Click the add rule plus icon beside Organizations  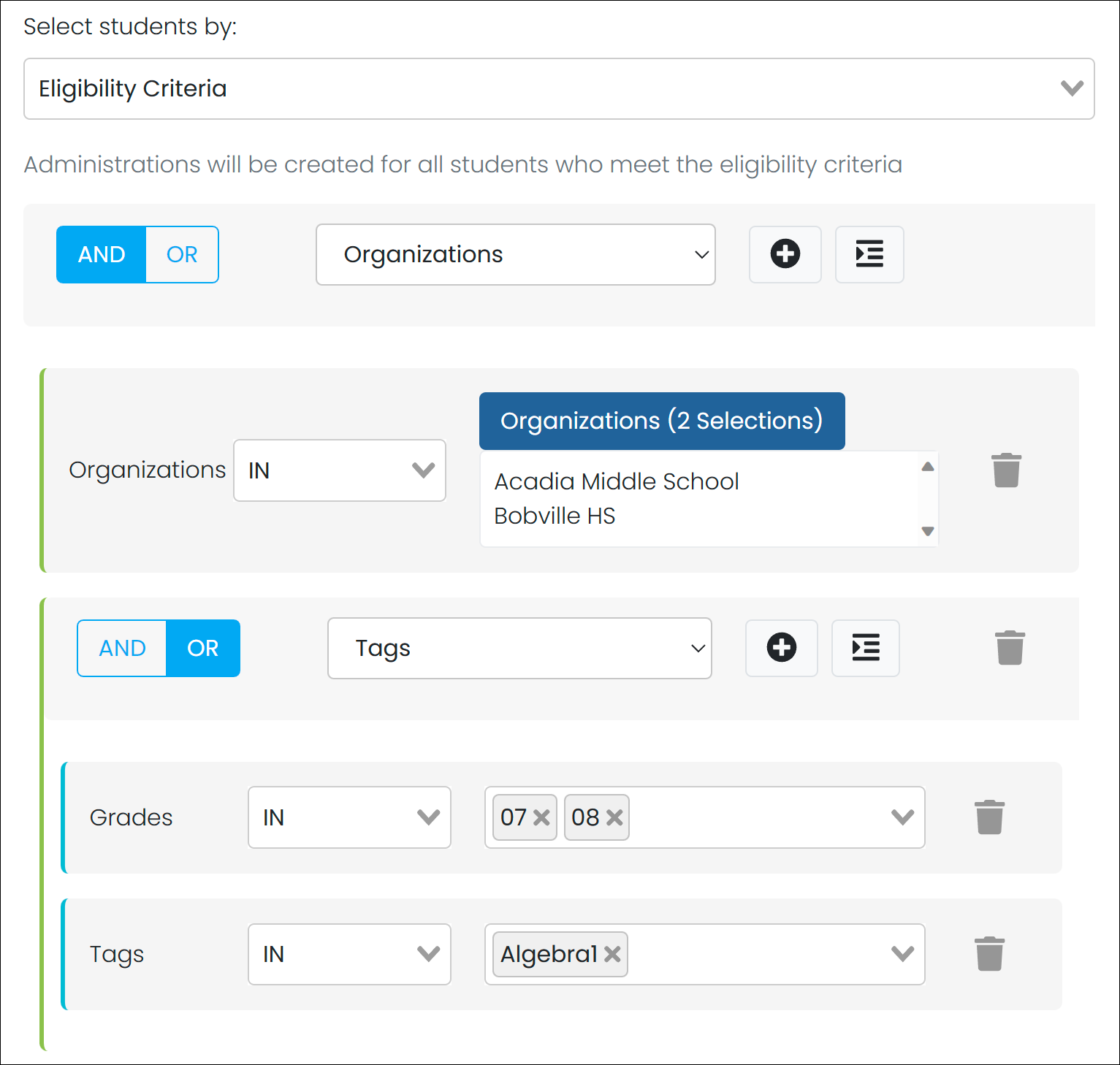(785, 254)
